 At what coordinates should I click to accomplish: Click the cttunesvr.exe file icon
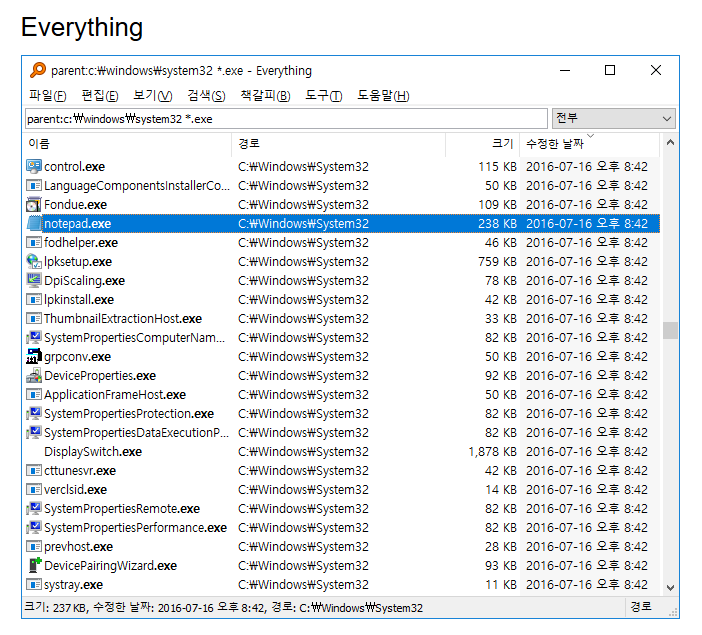point(34,471)
